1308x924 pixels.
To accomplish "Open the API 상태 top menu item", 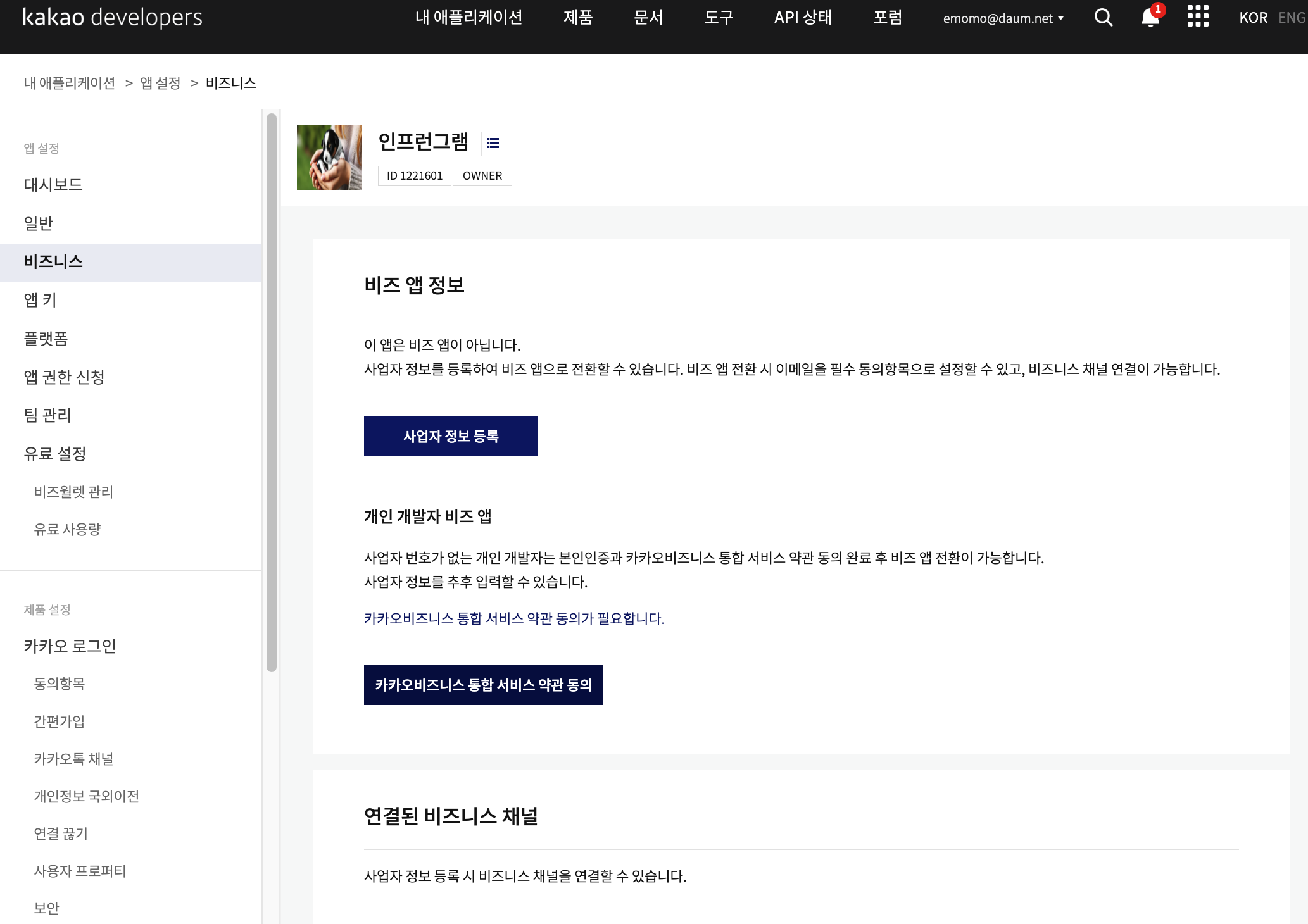I will (x=803, y=18).
